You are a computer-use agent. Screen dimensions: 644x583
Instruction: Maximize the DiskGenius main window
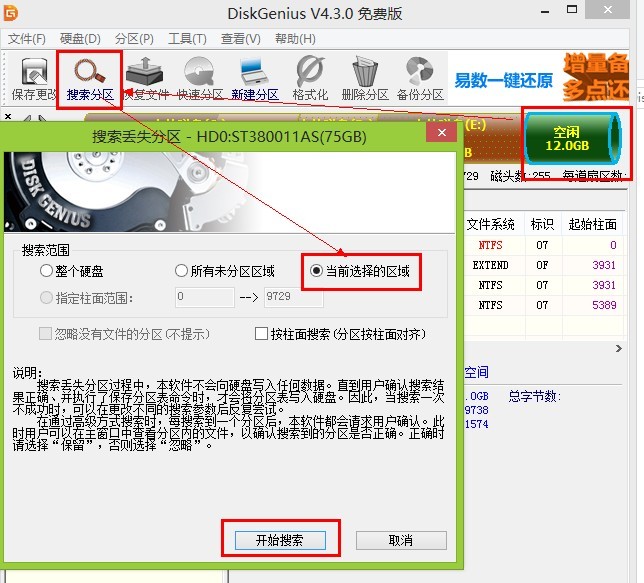pyautogui.click(x=572, y=9)
